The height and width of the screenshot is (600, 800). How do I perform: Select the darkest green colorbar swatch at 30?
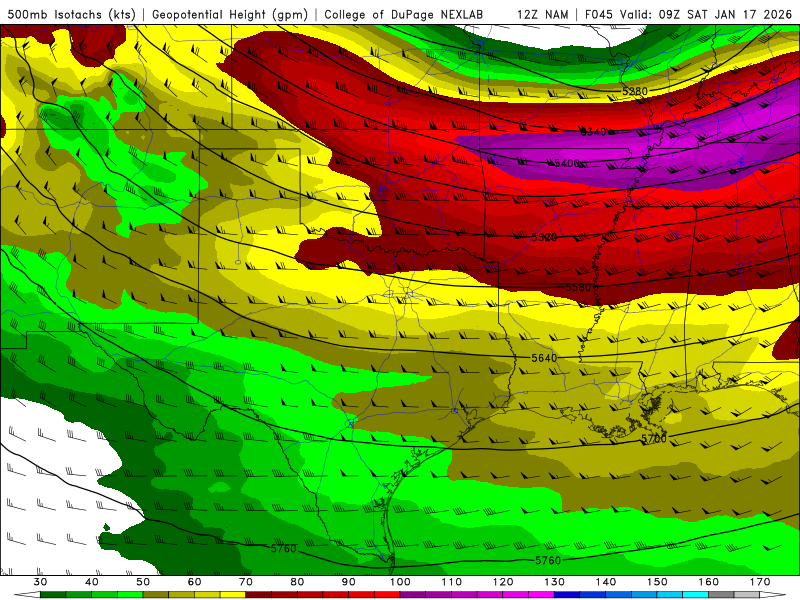click(53, 595)
